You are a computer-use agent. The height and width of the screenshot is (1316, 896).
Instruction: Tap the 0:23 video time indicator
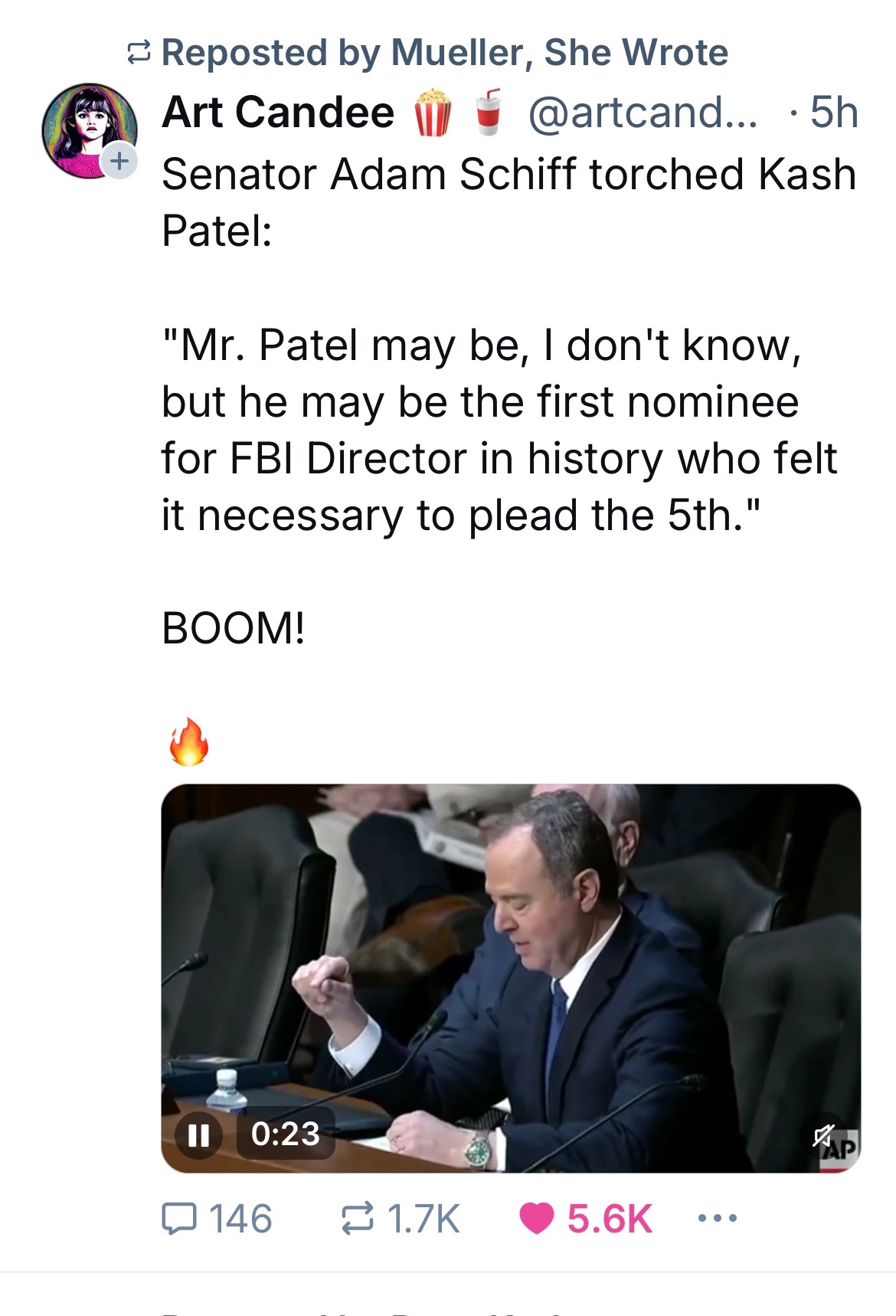click(x=286, y=1134)
